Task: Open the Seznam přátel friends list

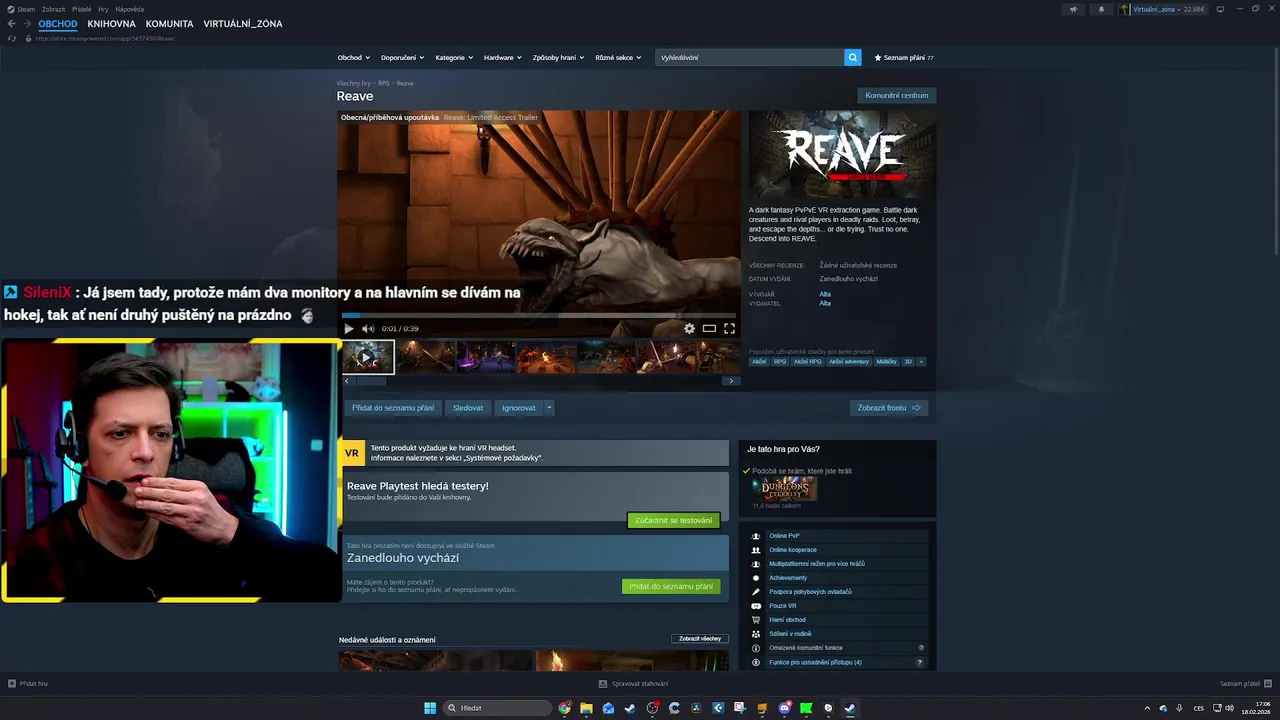Action: pyautogui.click(x=1245, y=684)
